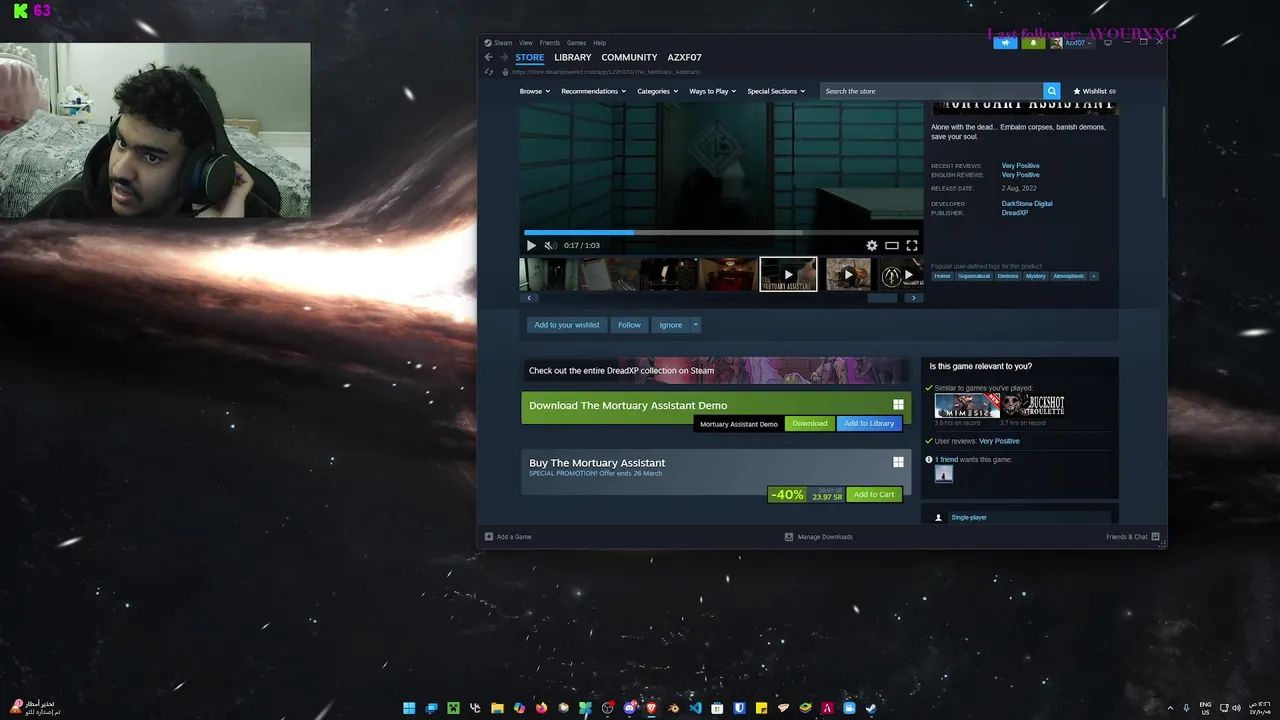Screen dimensions: 1280x720
Task: Open the Wishlist page
Action: coord(1094,91)
